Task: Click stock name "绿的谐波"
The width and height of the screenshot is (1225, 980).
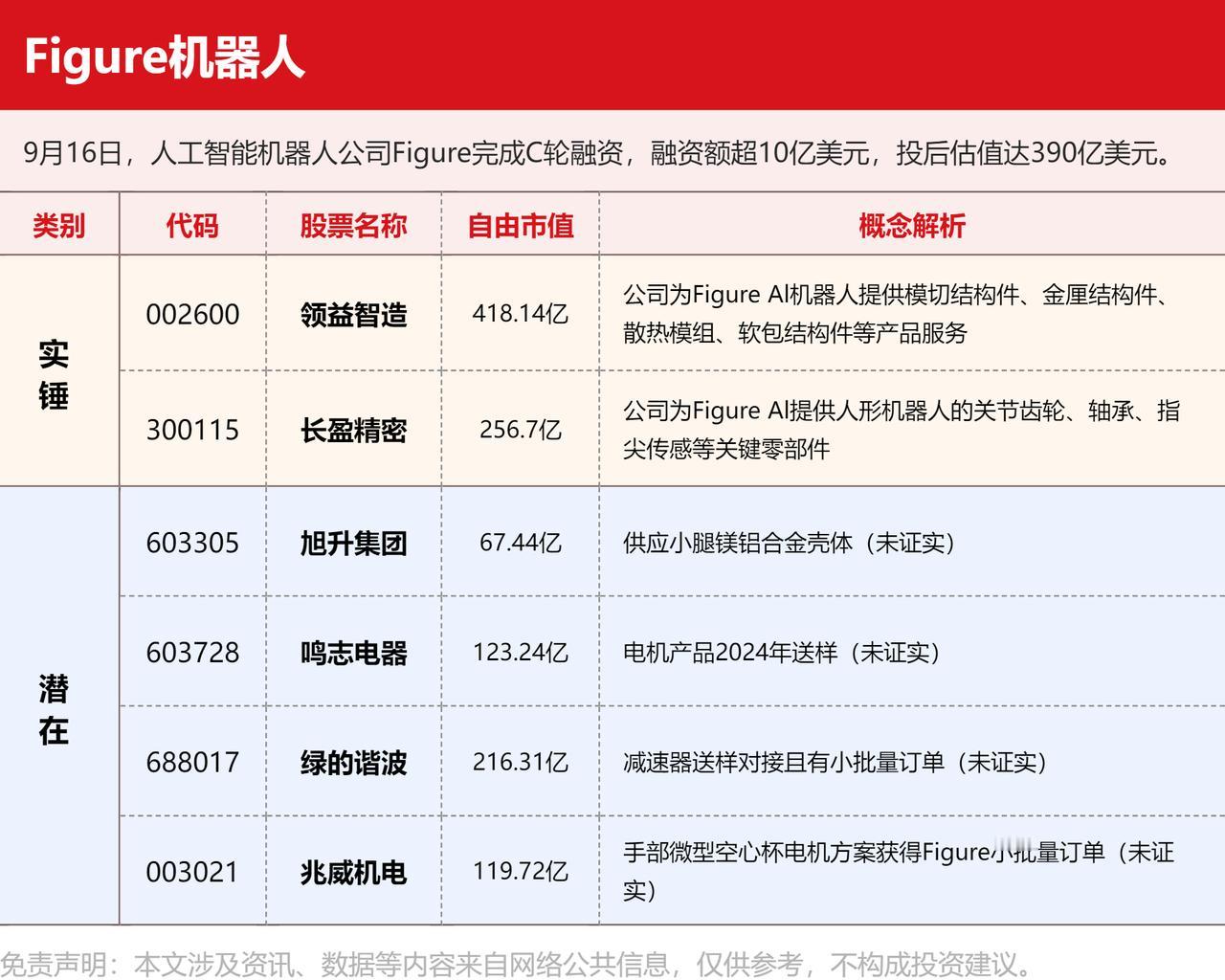Action: point(353,763)
